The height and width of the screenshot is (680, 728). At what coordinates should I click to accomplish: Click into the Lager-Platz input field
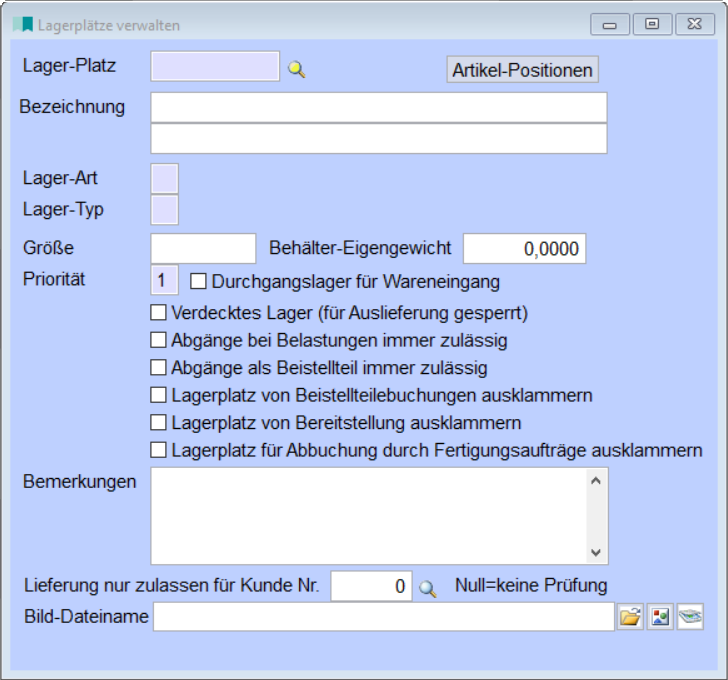click(215, 67)
